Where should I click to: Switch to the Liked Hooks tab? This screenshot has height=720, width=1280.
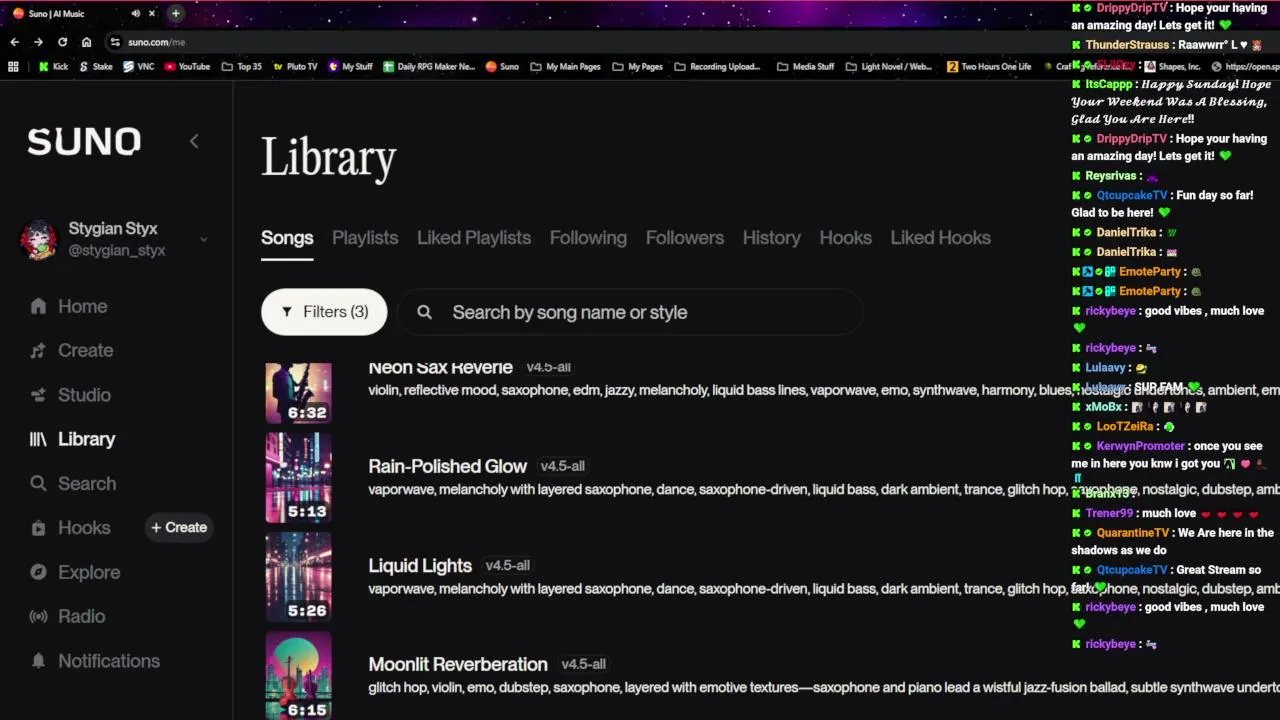coord(941,238)
